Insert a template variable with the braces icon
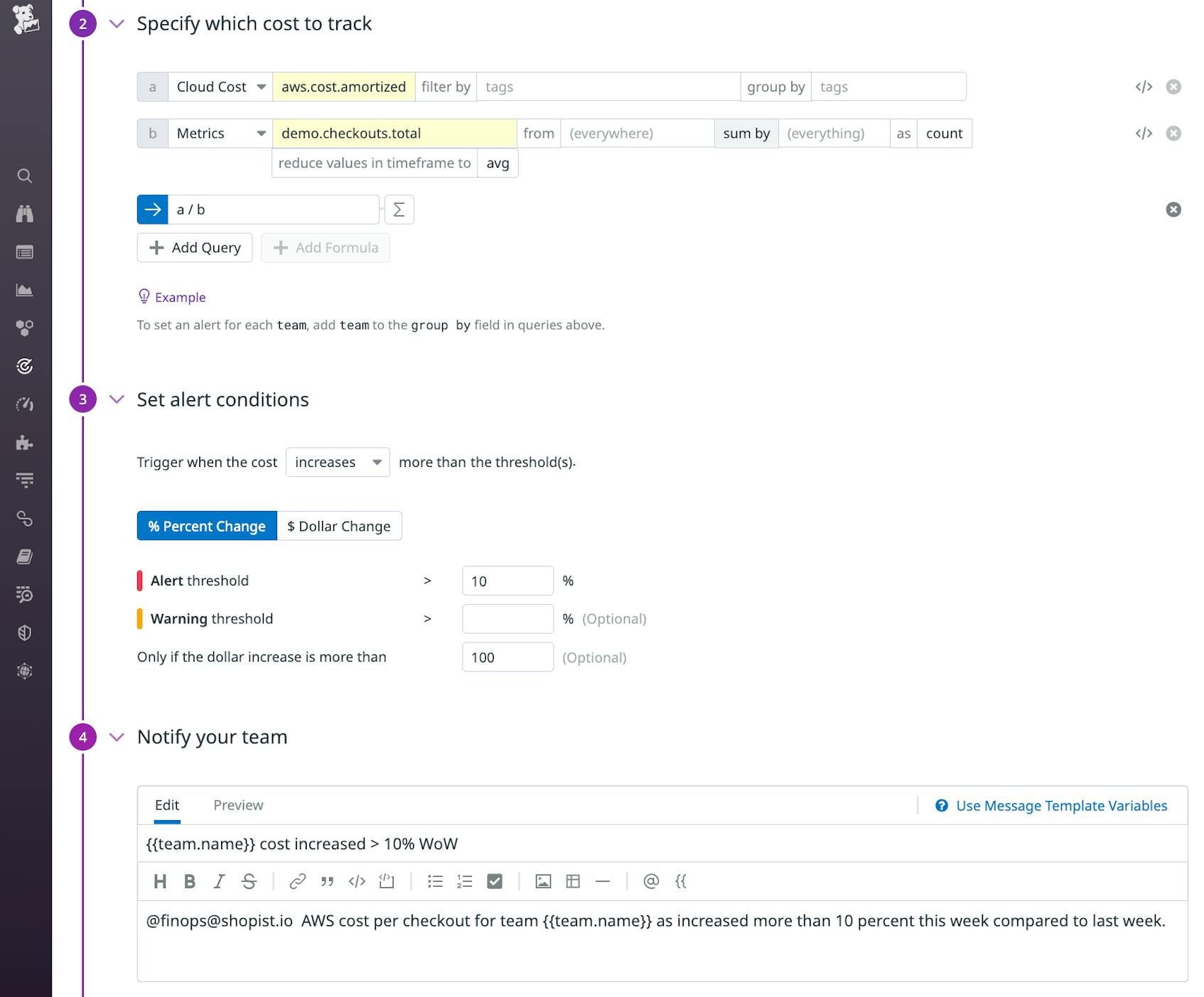Image resolution: width=1204 pixels, height=997 pixels. [681, 881]
